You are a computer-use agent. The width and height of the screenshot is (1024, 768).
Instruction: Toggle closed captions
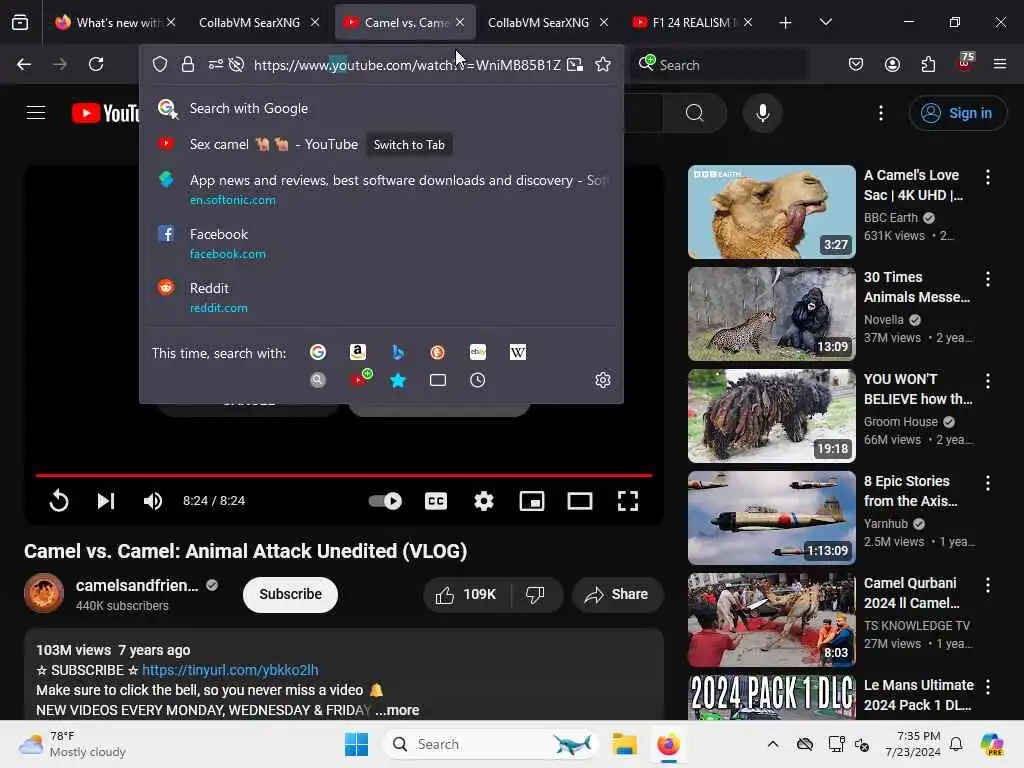[x=436, y=501]
